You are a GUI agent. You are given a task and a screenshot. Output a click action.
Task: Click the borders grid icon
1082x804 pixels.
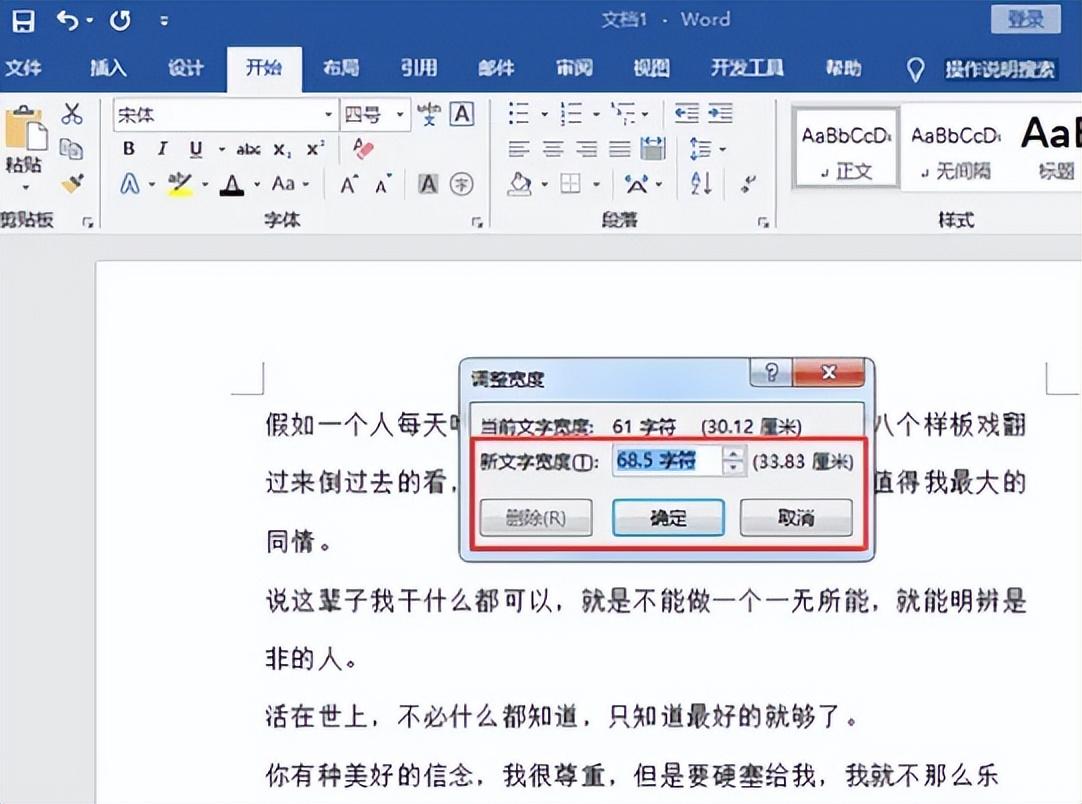click(571, 184)
